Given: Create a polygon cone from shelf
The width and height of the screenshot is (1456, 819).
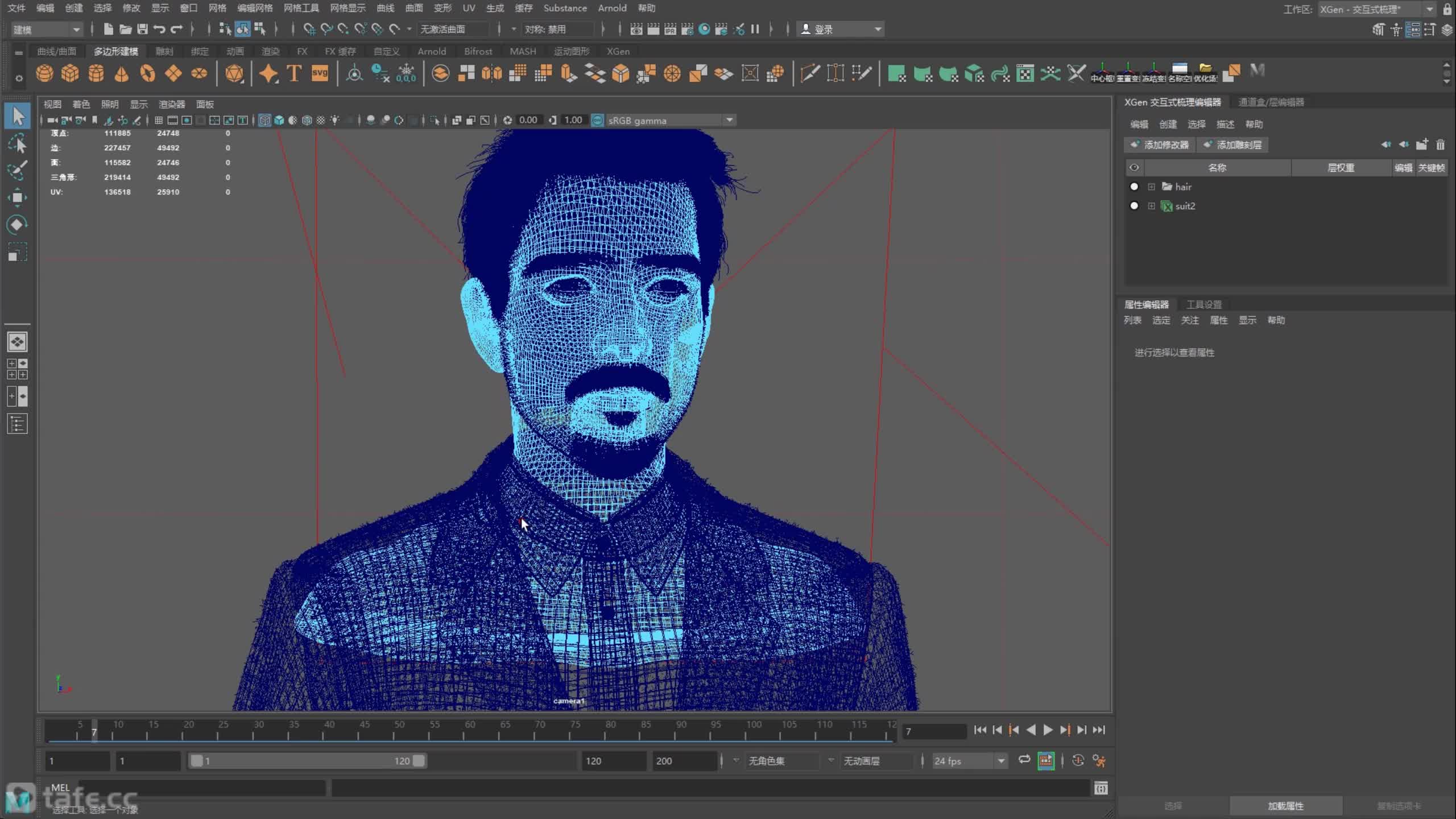Looking at the screenshot, I should 121,74.
